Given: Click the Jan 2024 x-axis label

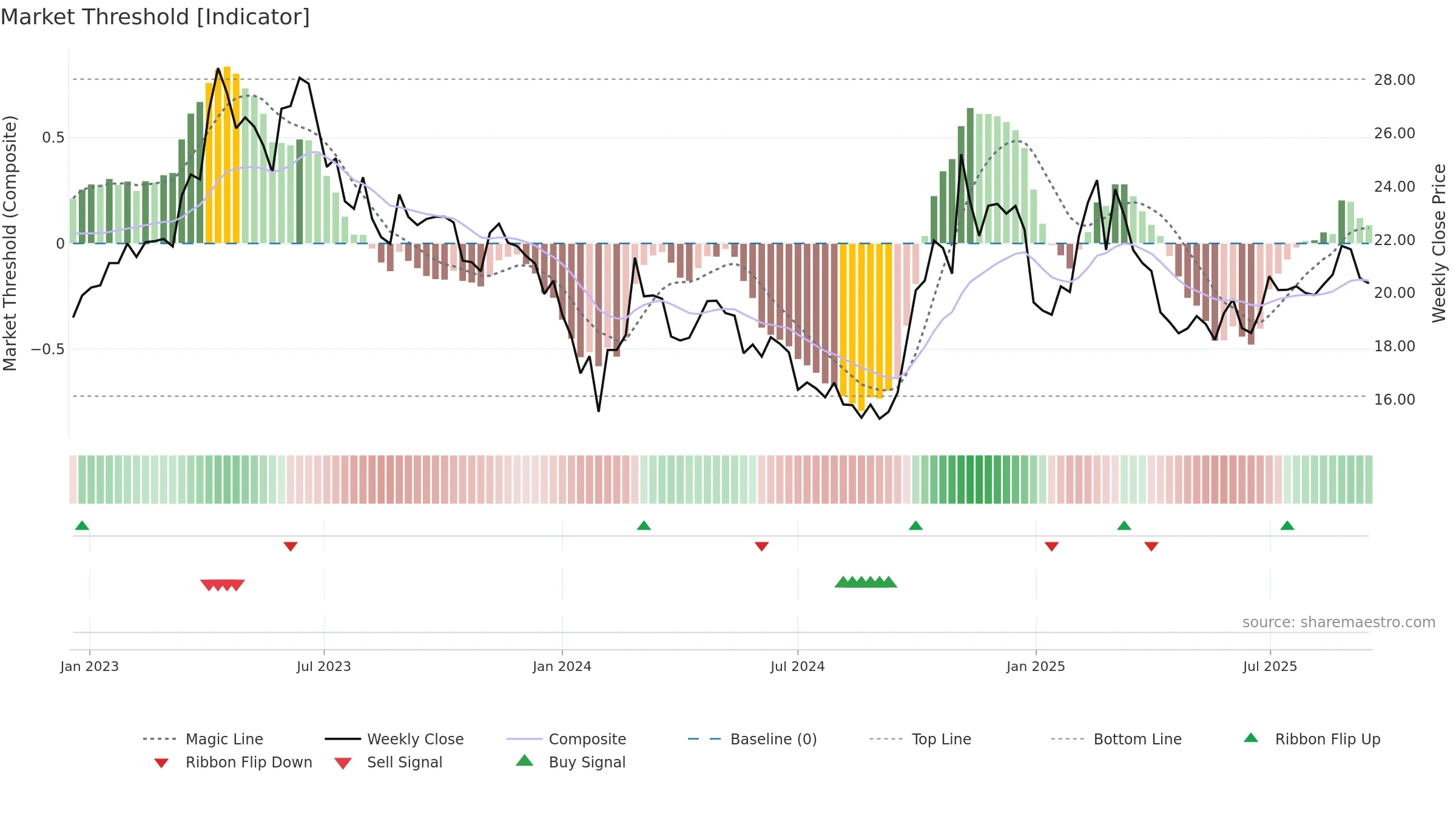Looking at the screenshot, I should [x=562, y=667].
